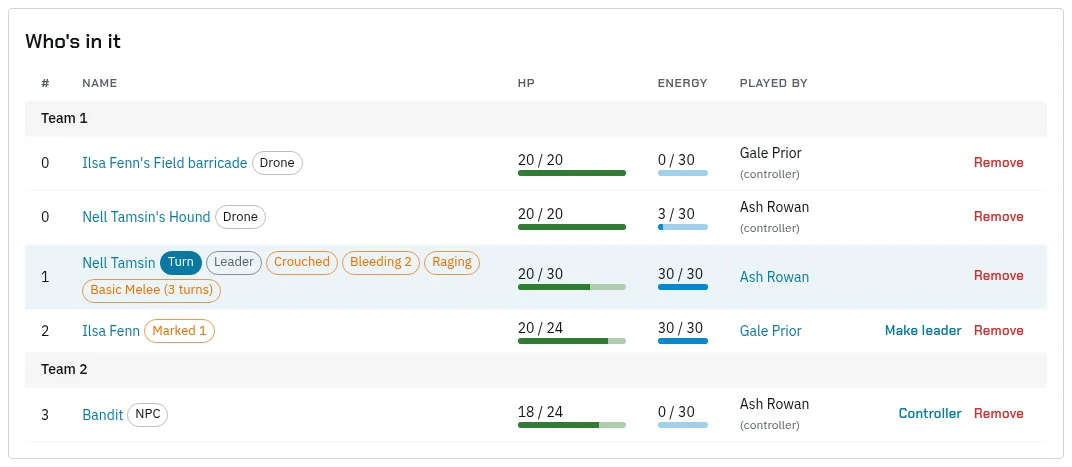
Task: Make Ilsa Fenn the leader
Action: coord(923,331)
